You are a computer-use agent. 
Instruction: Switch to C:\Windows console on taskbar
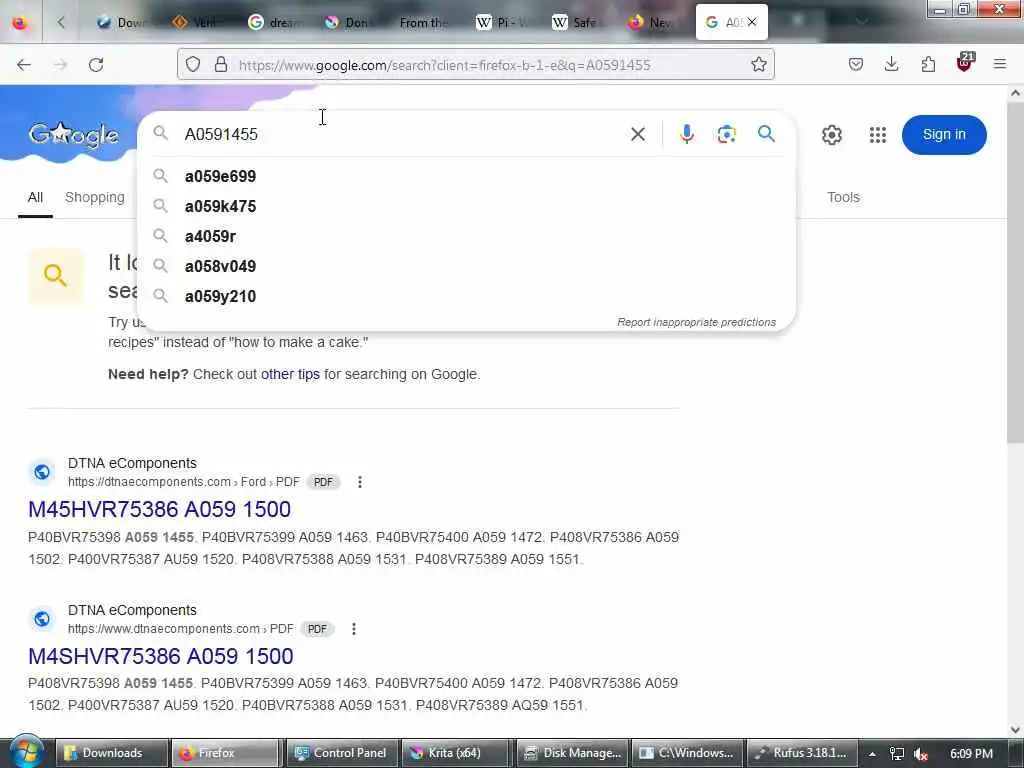[688, 753]
